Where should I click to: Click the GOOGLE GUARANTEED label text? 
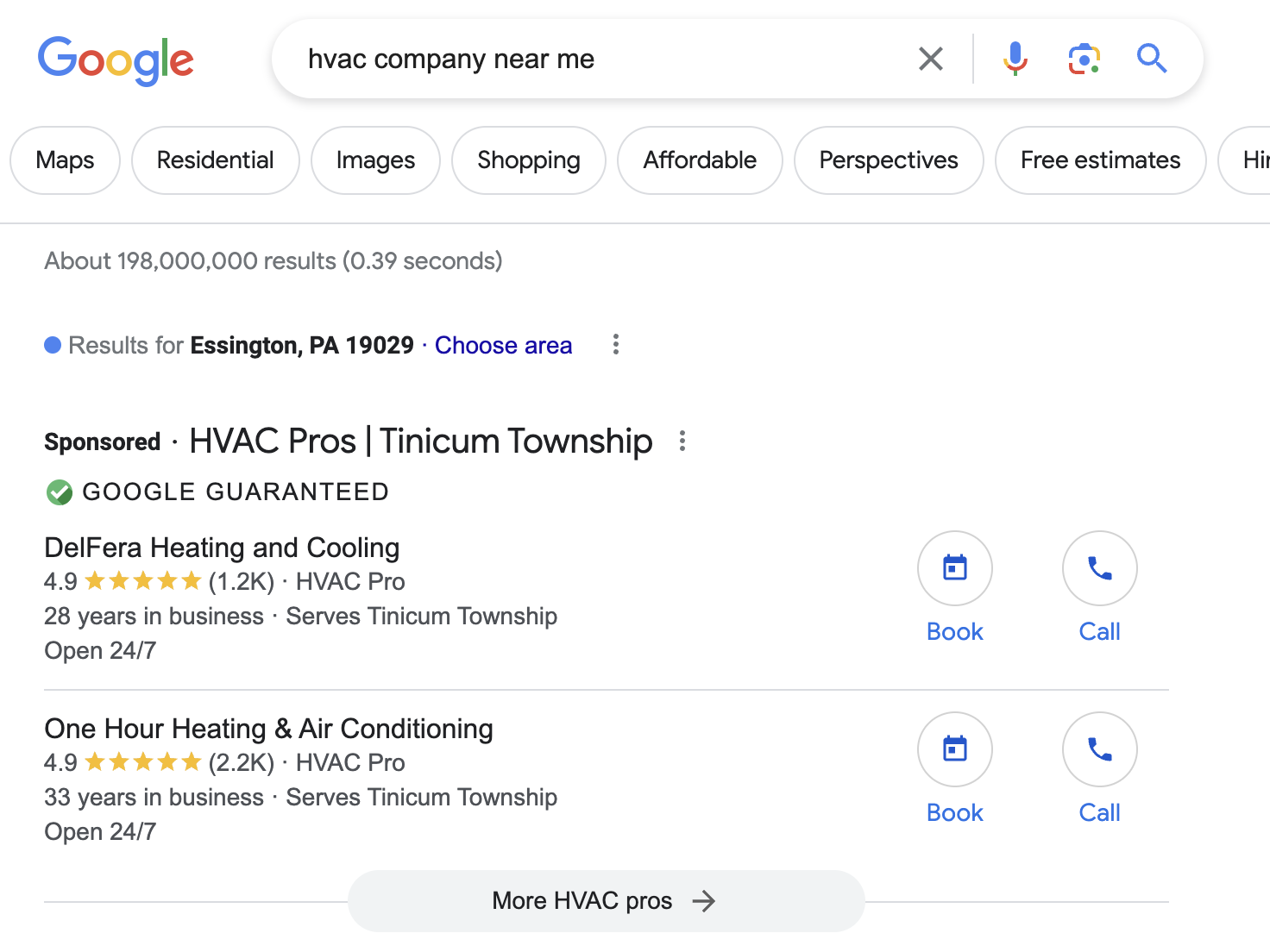point(236,492)
